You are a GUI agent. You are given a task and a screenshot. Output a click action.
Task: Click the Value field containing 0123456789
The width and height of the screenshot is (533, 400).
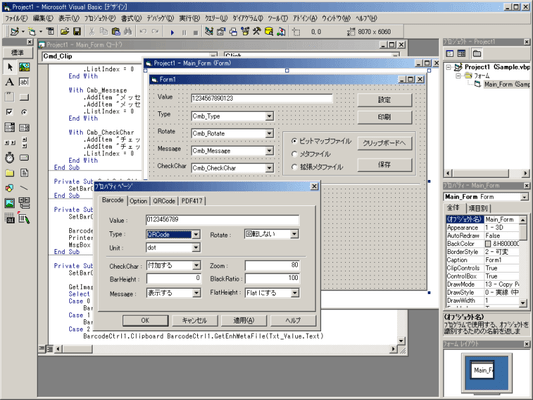pos(223,220)
